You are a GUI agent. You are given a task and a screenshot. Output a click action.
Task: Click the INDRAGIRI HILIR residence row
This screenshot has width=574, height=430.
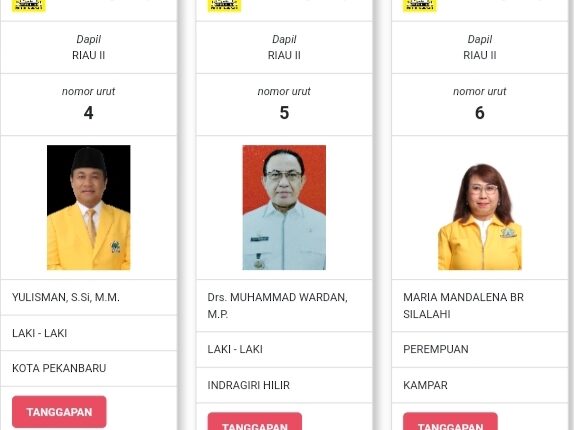[x=284, y=385]
